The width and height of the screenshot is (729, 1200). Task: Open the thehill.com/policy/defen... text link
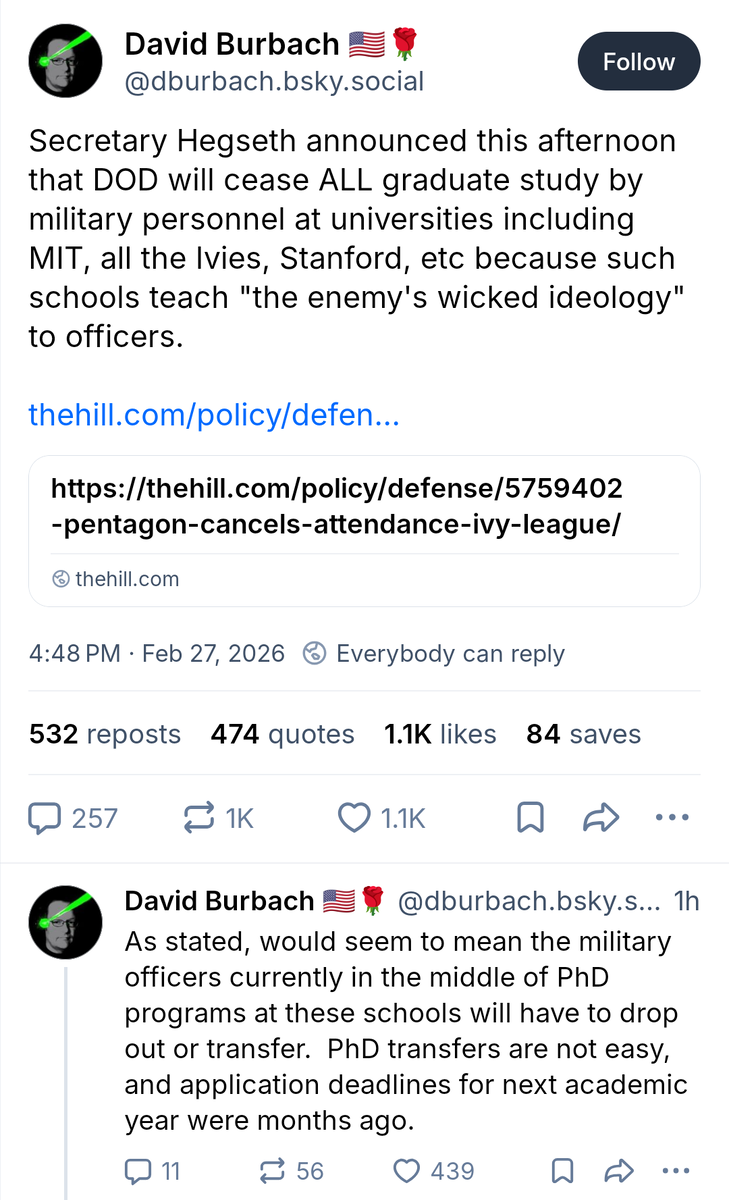click(214, 414)
